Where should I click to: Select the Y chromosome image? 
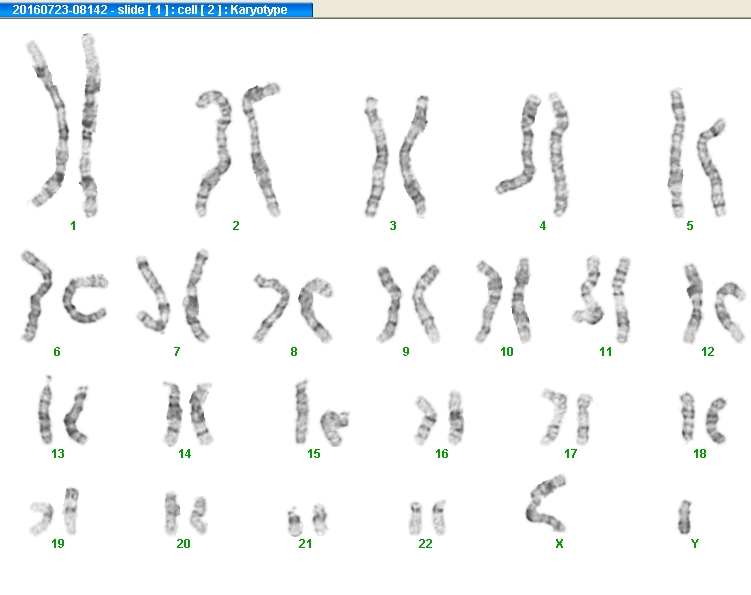click(x=685, y=517)
